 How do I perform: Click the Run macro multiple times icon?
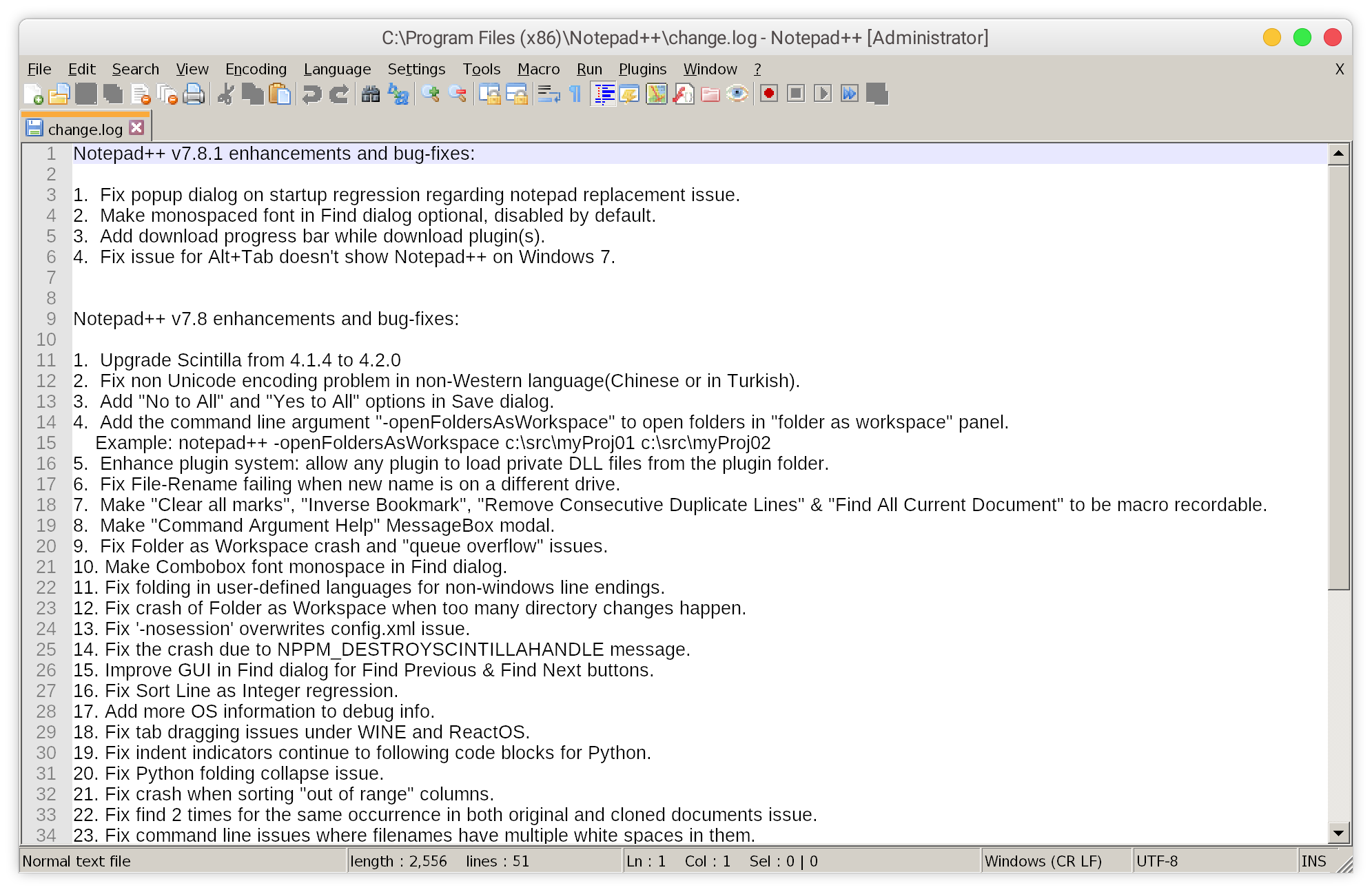850,94
